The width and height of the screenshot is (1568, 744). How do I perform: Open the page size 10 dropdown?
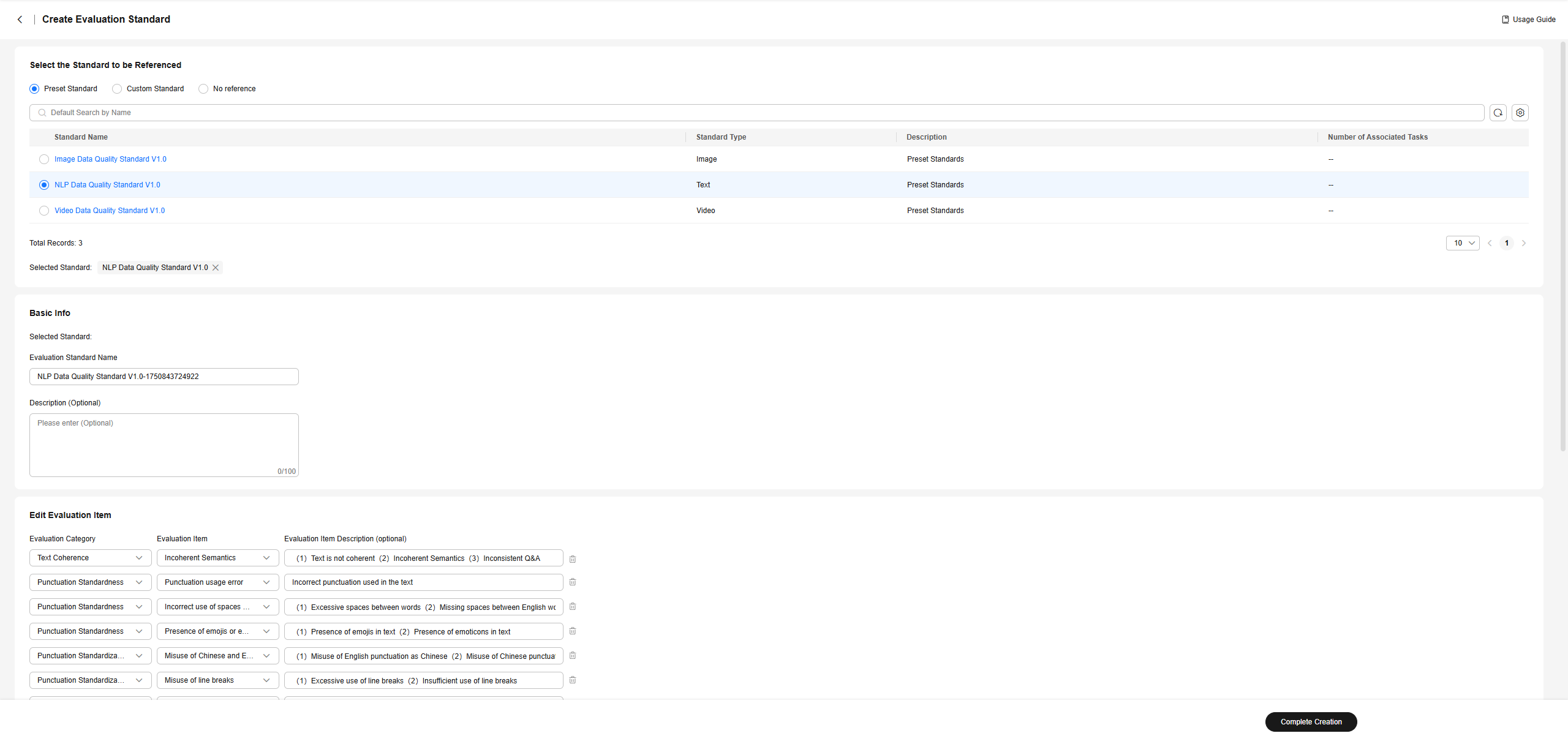click(x=1463, y=243)
